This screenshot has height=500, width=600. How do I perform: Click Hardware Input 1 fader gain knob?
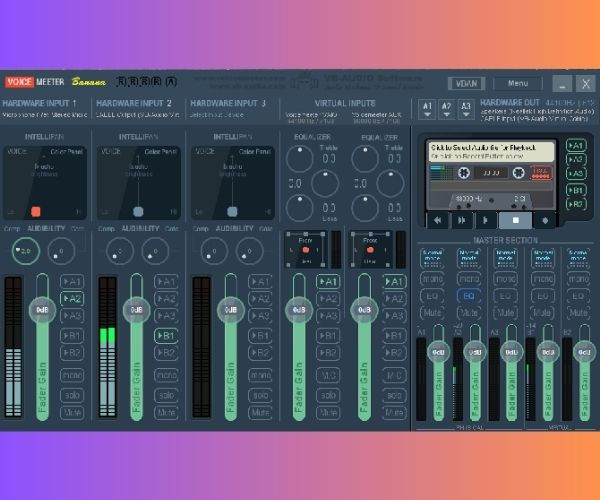[42, 310]
